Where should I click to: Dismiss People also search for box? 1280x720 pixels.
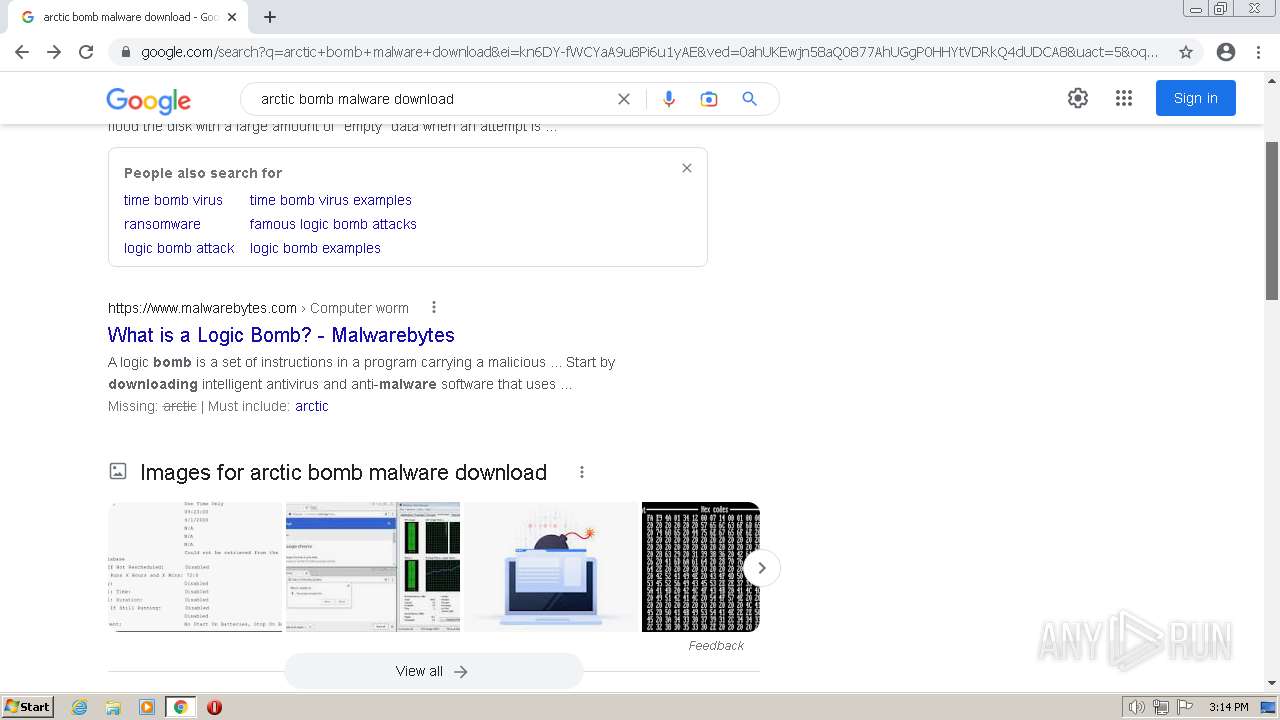coord(687,168)
